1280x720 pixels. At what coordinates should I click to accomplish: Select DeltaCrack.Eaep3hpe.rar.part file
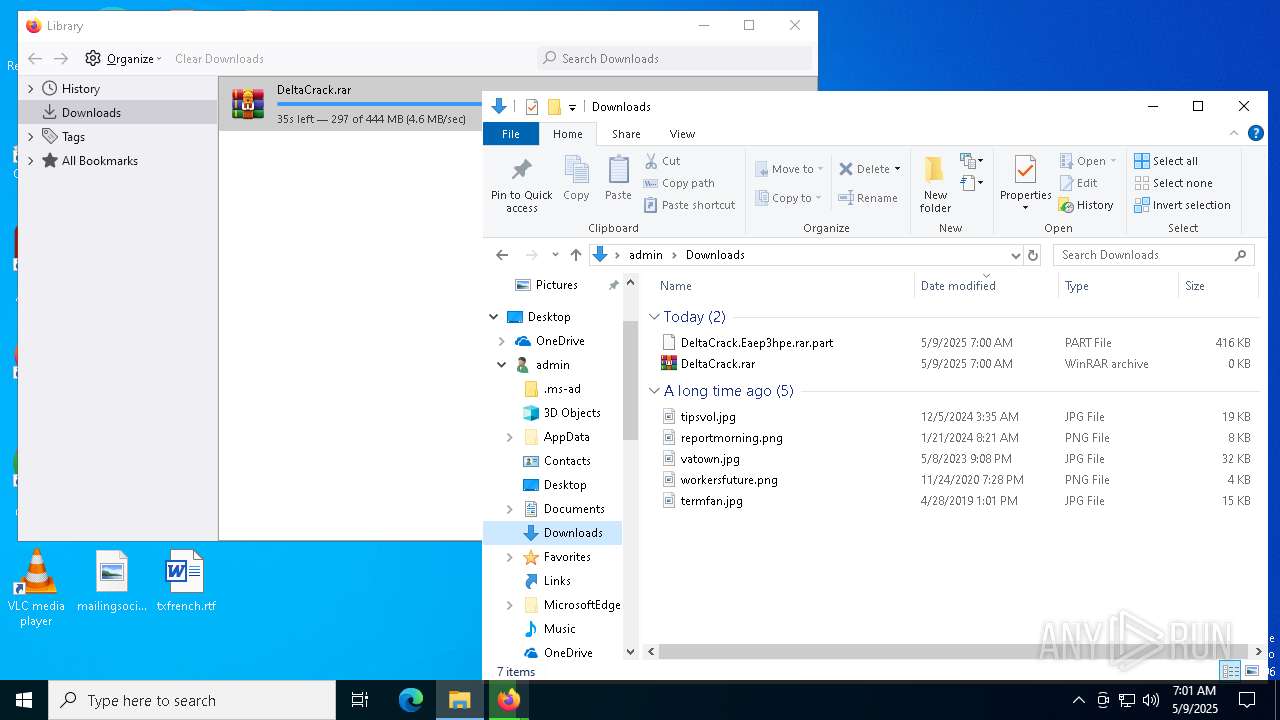click(756, 343)
